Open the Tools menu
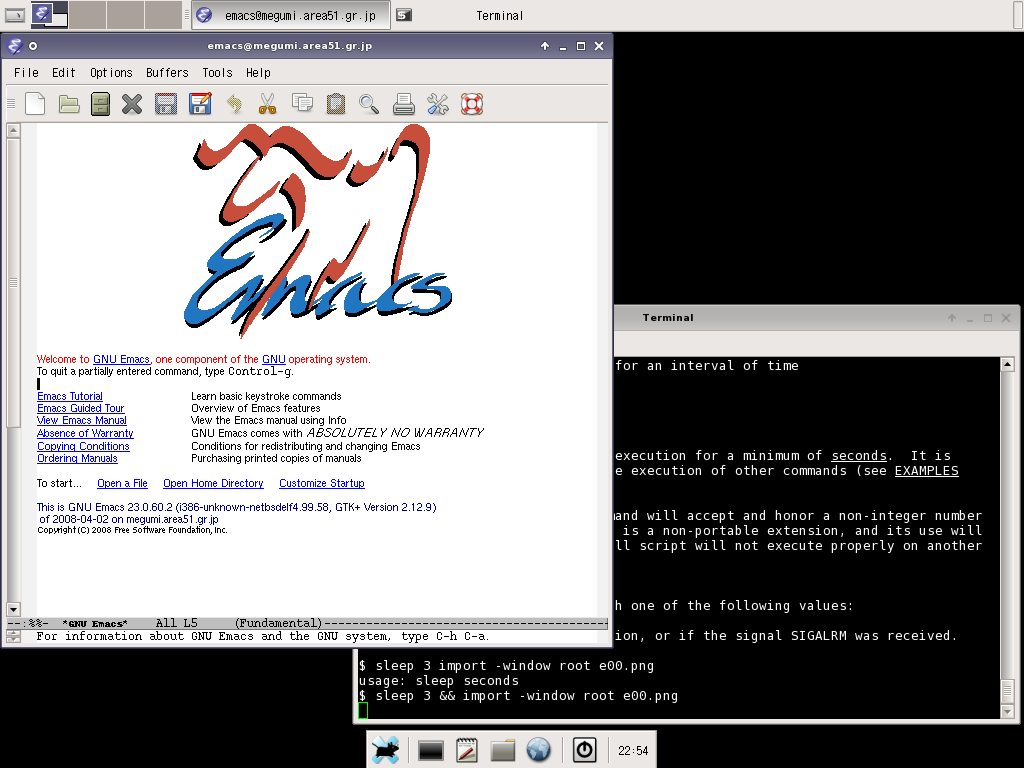 point(217,72)
